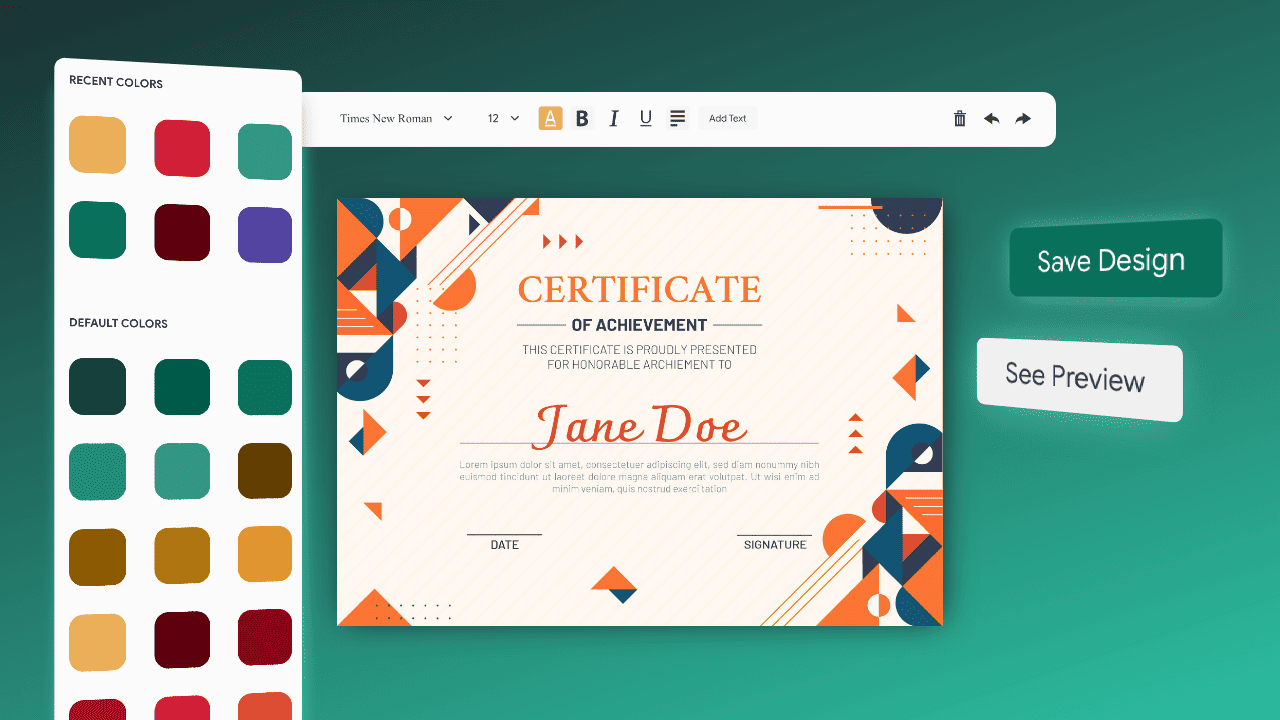Click the text color icon in toolbar
Image resolution: width=1280 pixels, height=720 pixels.
[x=550, y=118]
